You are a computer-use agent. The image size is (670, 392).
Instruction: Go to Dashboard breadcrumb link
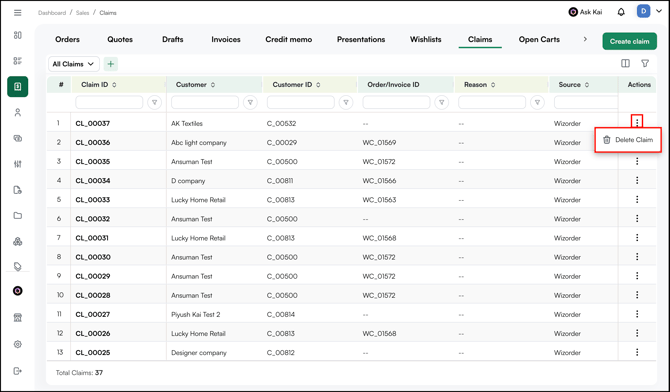[x=52, y=13]
